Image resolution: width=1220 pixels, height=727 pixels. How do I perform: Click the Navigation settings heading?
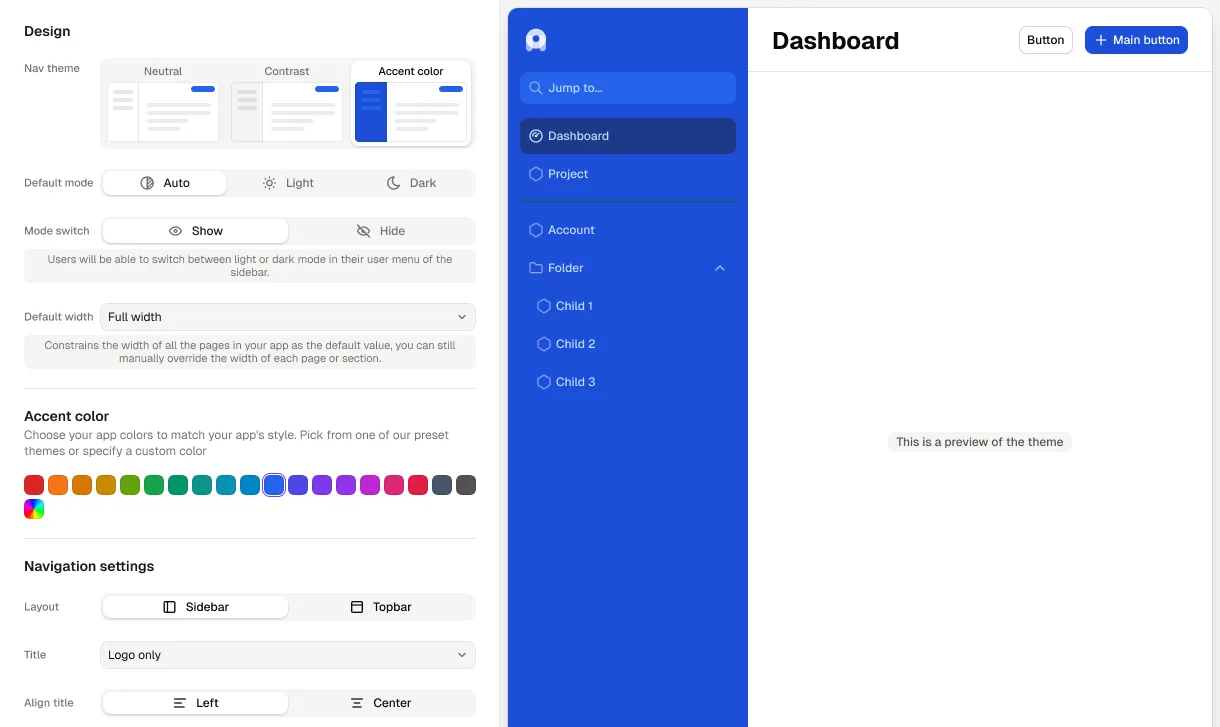(89, 566)
